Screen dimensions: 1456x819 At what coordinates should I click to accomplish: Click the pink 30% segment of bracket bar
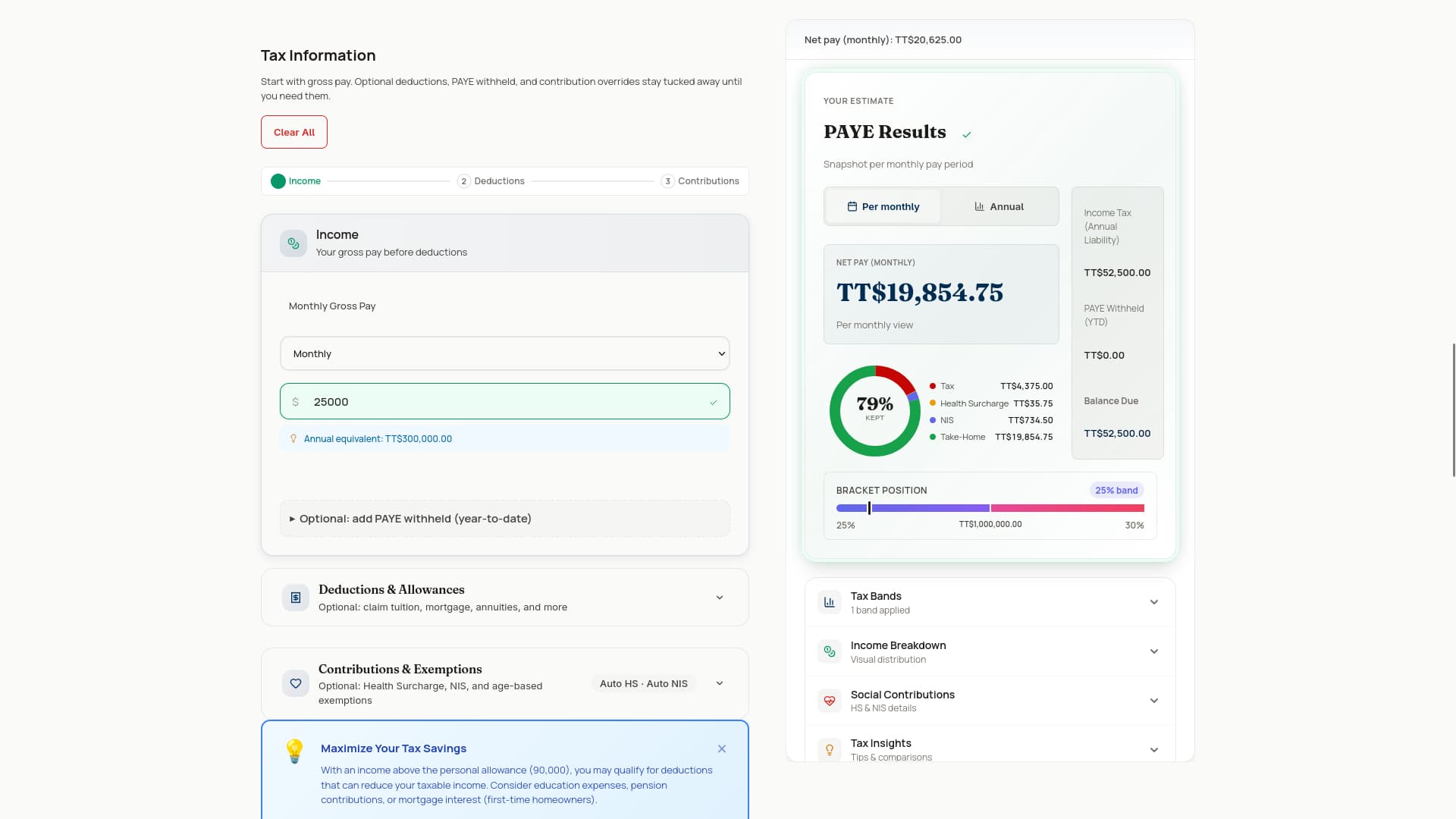(1068, 508)
